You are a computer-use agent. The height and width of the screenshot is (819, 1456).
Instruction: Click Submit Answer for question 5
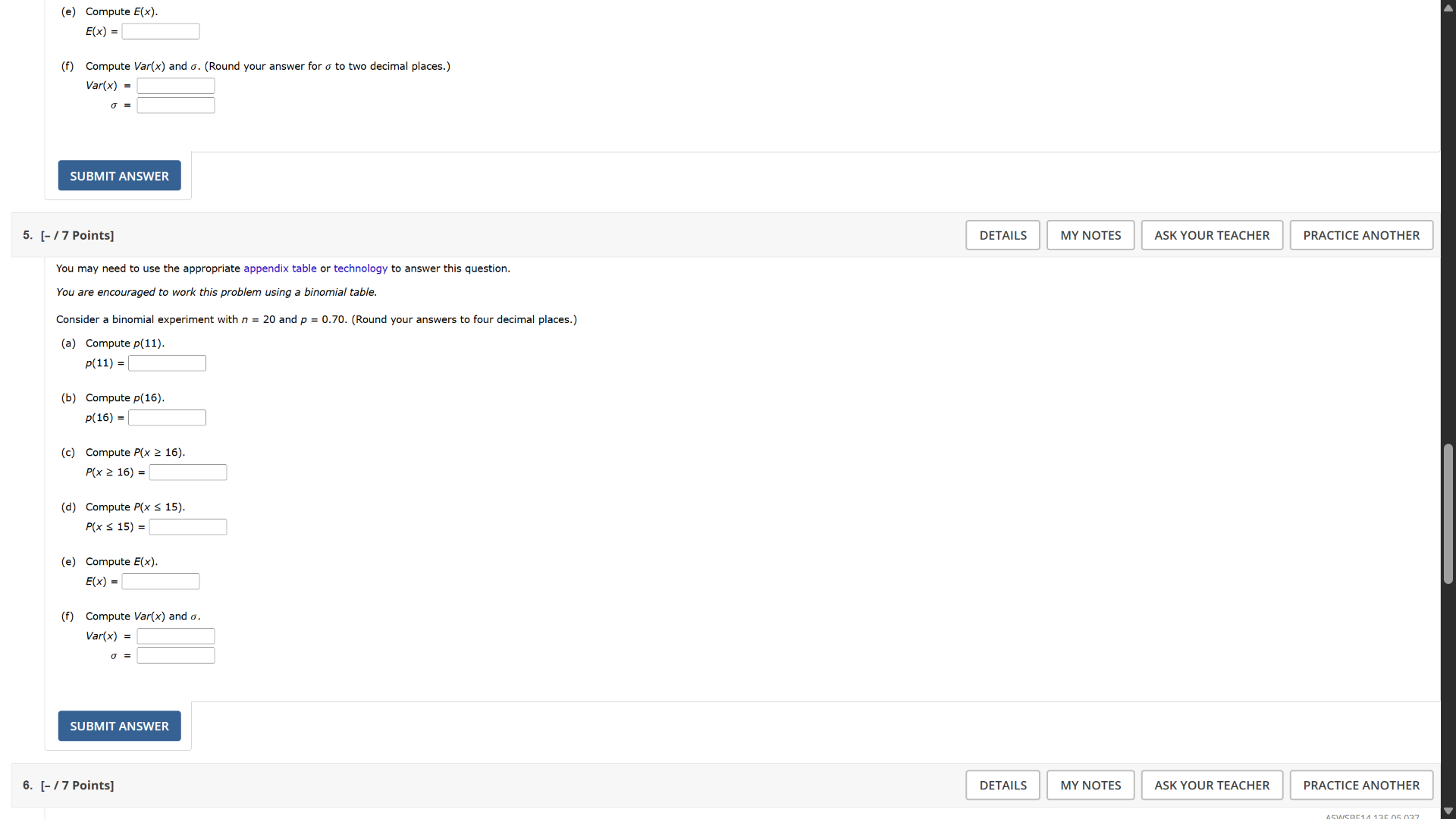pyautogui.click(x=119, y=726)
